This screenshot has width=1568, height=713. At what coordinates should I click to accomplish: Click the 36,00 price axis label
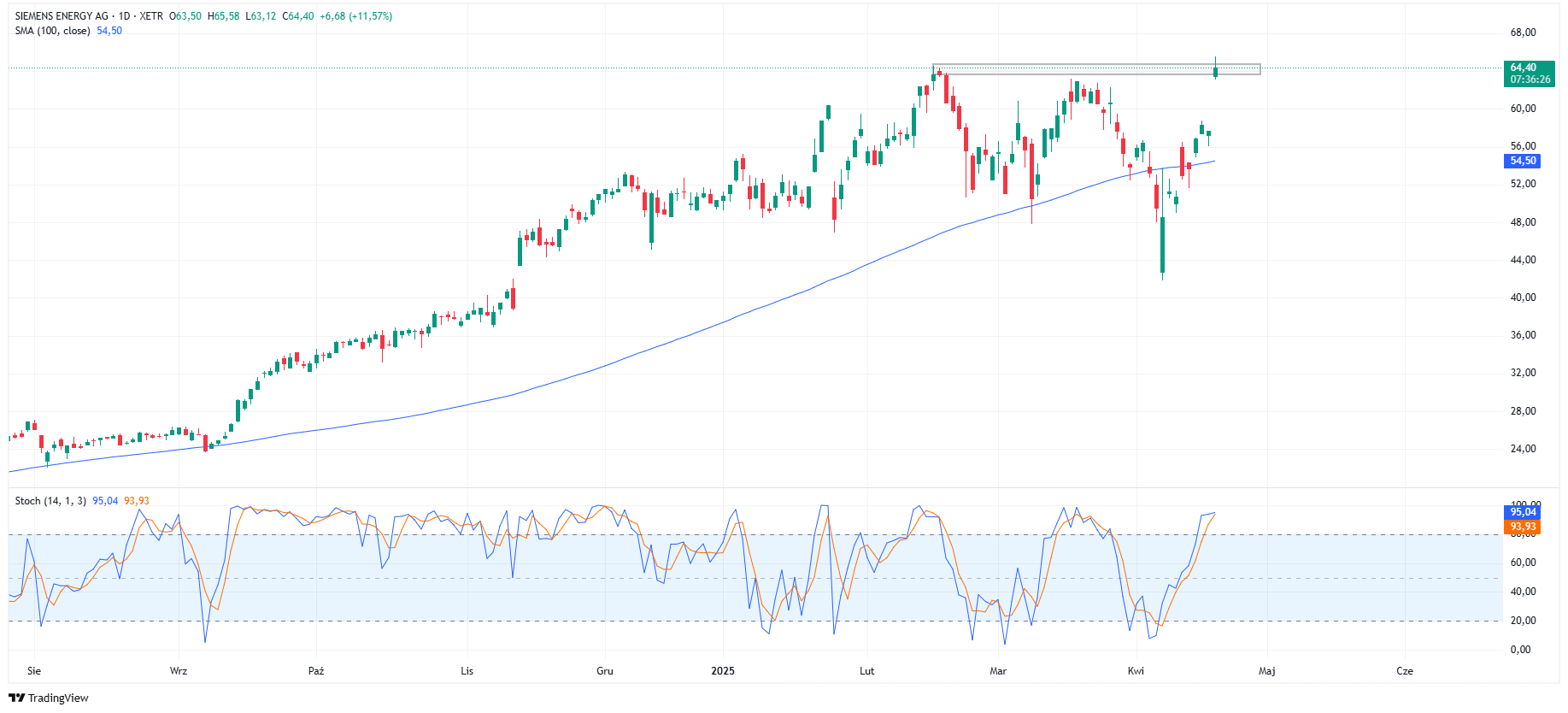1523,335
